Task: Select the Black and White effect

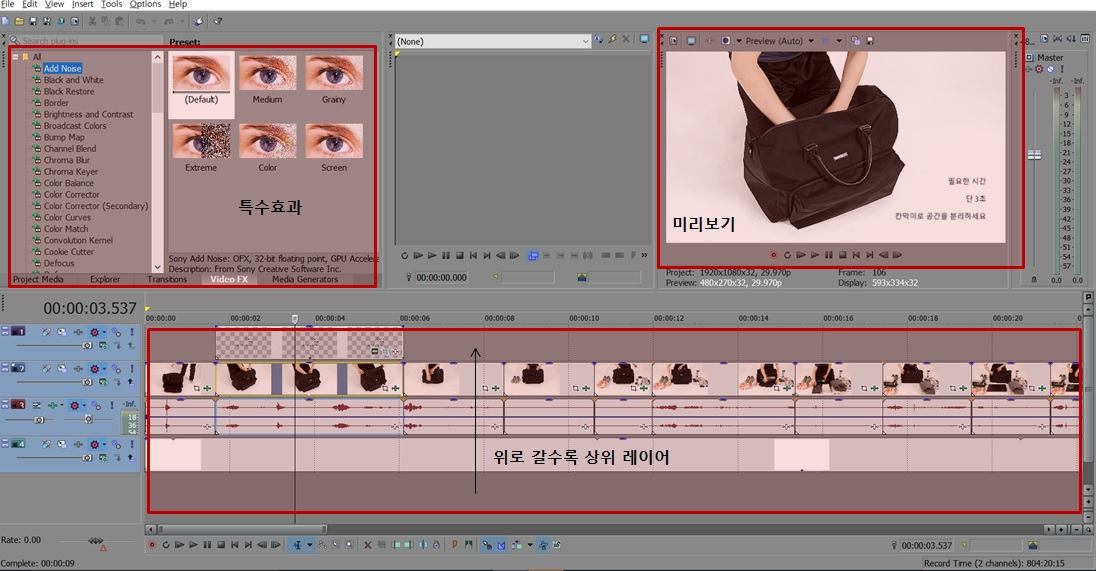Action: (73, 80)
